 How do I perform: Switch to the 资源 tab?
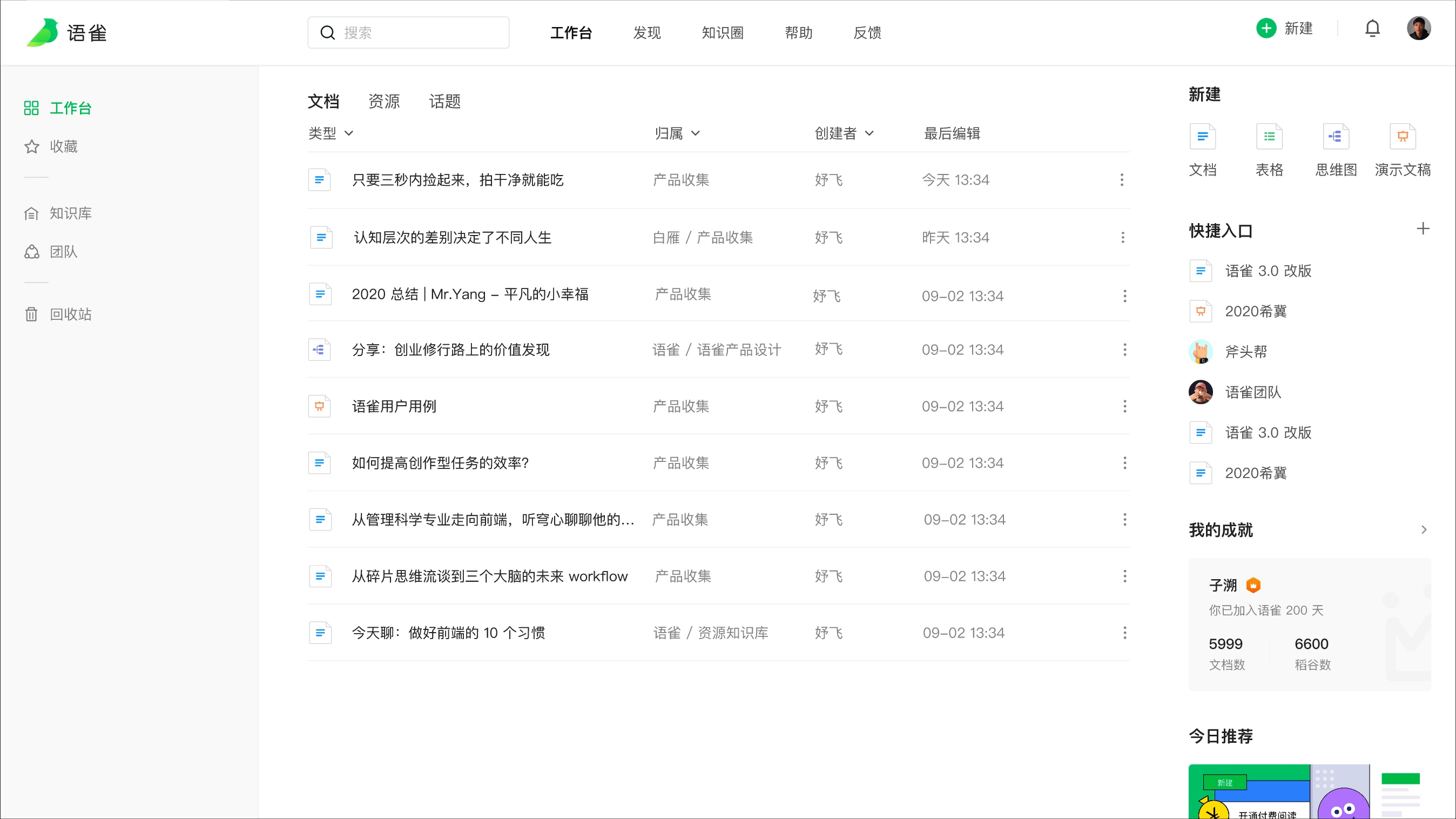click(384, 102)
